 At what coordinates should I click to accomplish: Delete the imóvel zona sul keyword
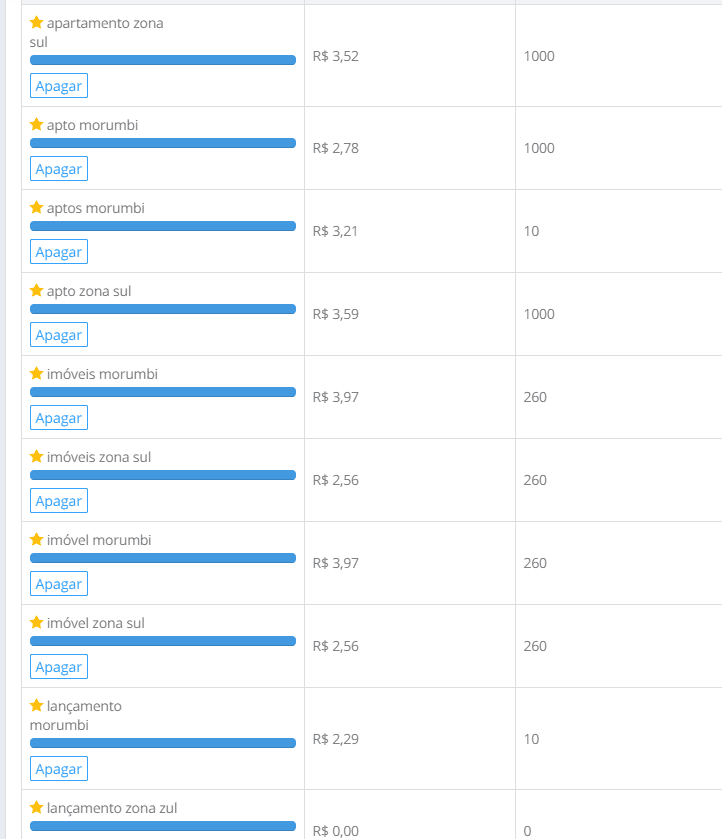pyautogui.click(x=59, y=667)
